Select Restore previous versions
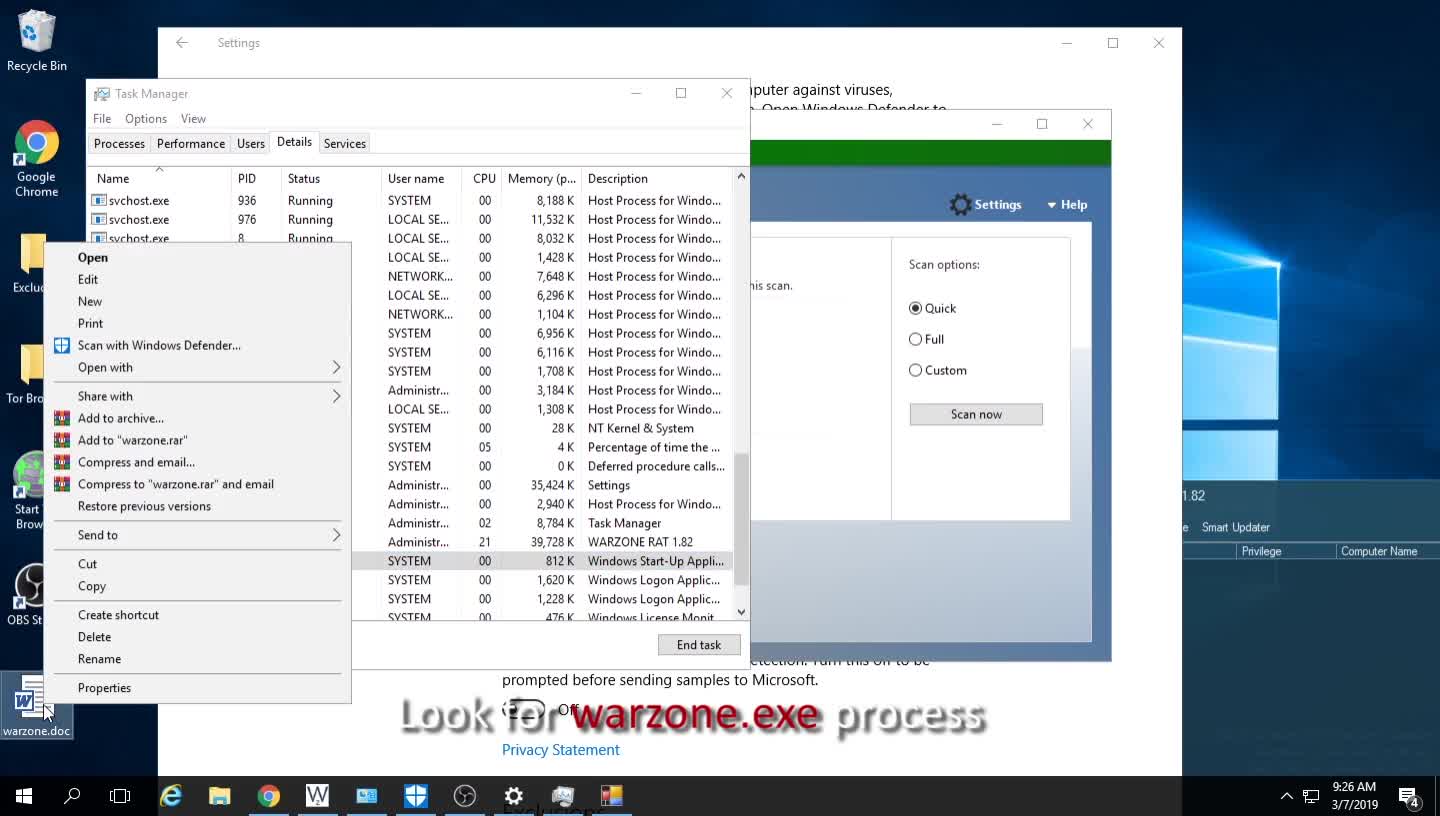 pos(198,506)
